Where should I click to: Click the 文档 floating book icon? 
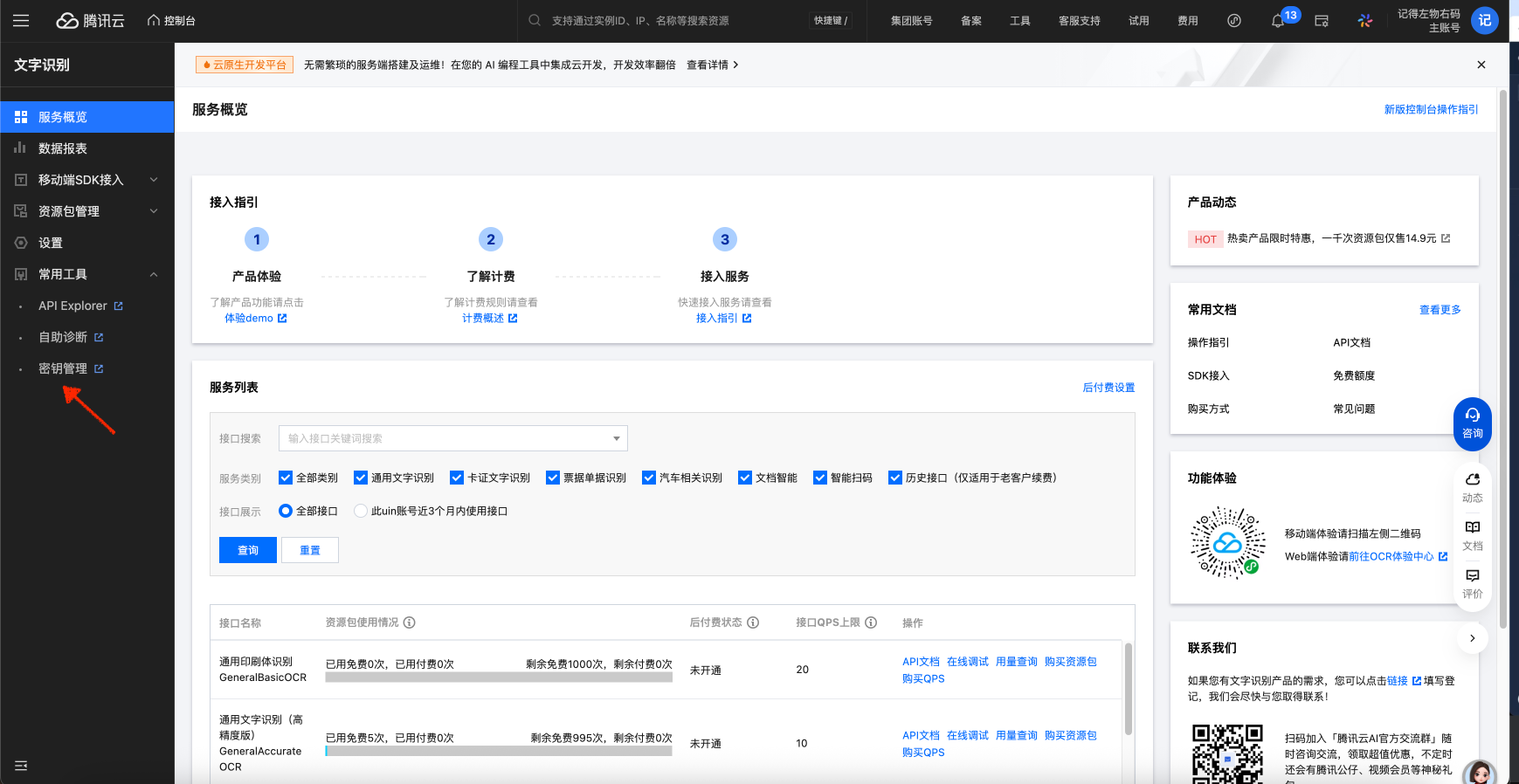1473,536
